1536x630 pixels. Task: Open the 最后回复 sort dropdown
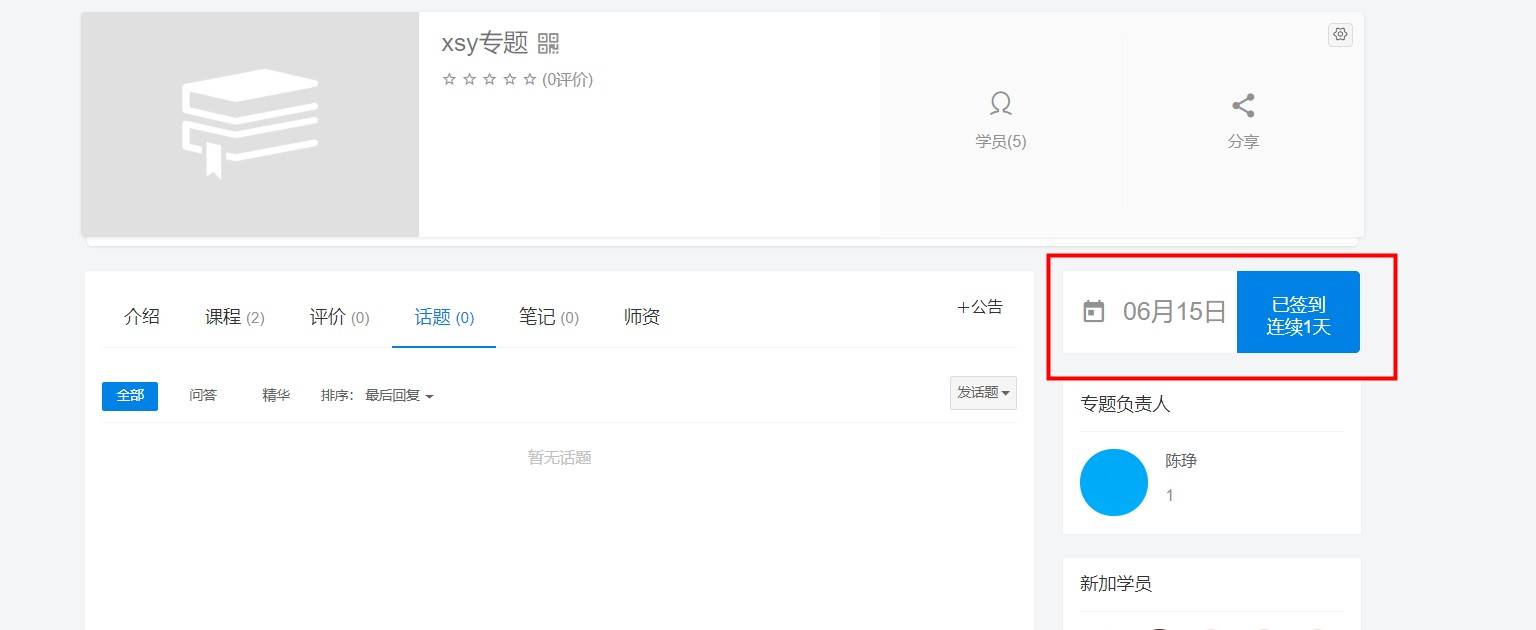pyautogui.click(x=399, y=396)
